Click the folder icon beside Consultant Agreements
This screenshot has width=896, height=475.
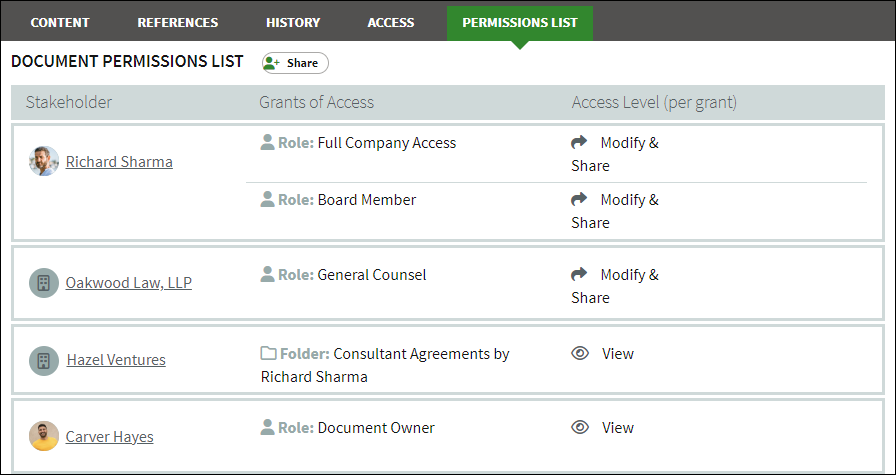coord(268,353)
